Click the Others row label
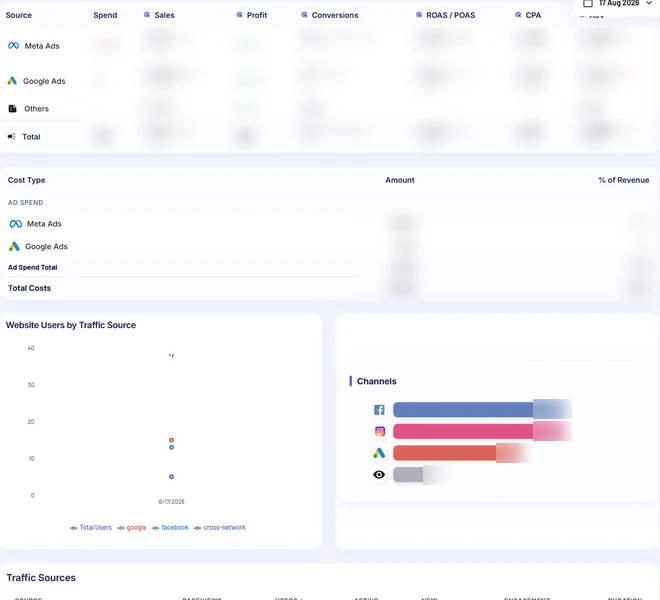The image size is (660, 600). click(36, 109)
